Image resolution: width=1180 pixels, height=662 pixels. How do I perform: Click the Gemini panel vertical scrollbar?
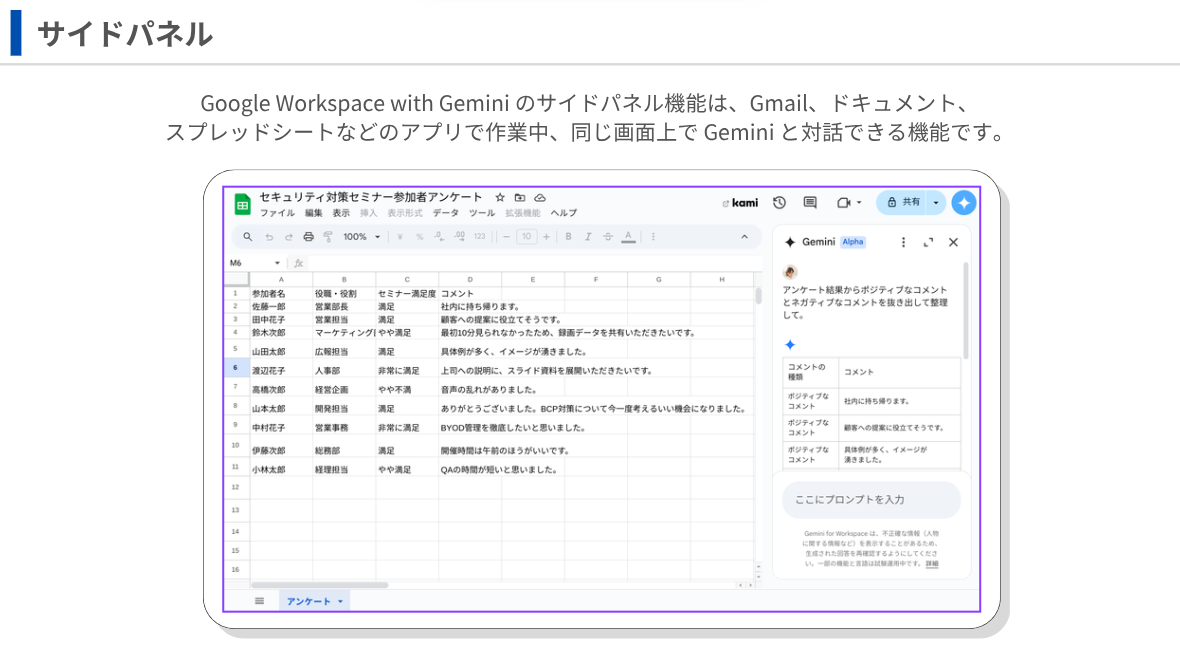point(966,310)
